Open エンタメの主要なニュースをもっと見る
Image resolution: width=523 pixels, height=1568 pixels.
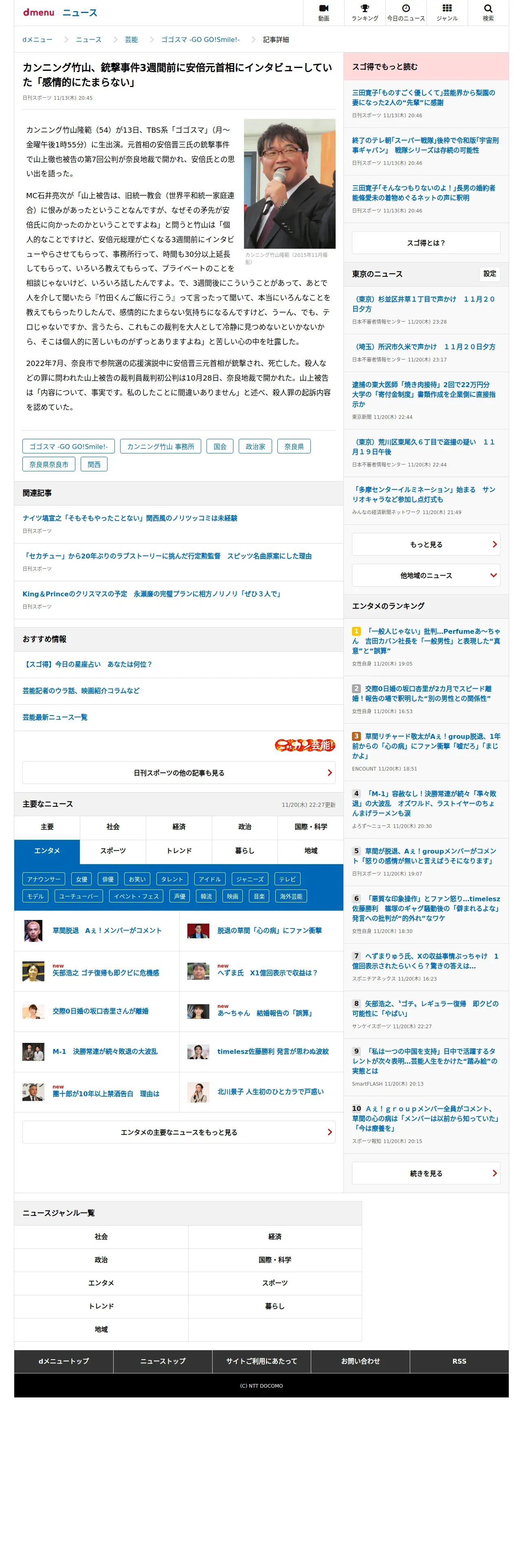click(x=179, y=1132)
